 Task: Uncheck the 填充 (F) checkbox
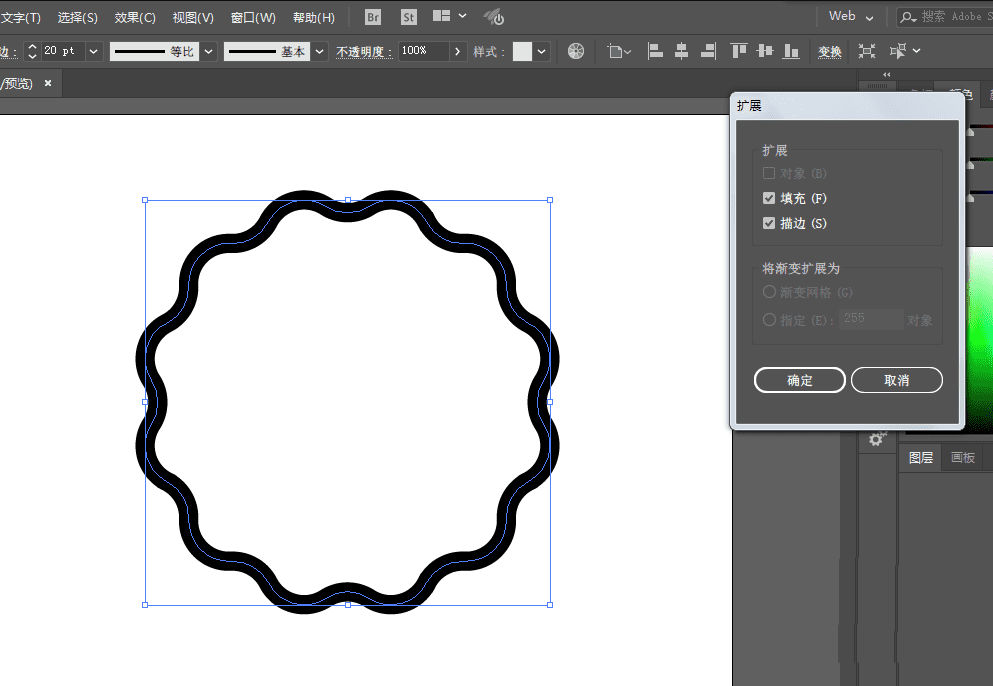point(769,199)
